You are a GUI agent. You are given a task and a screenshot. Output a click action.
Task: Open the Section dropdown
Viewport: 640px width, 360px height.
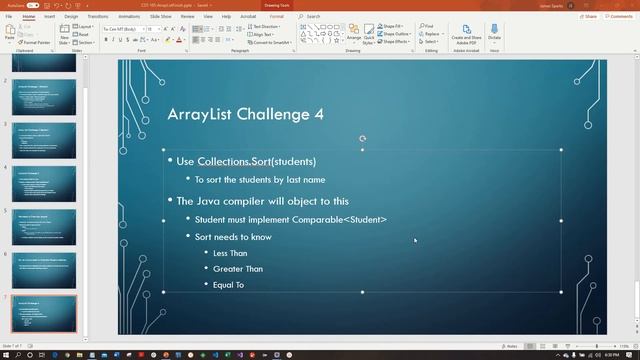(84, 42)
